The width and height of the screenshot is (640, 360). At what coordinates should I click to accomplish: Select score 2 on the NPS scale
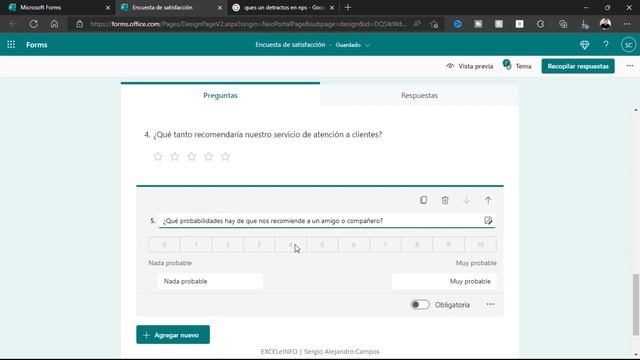(228, 244)
